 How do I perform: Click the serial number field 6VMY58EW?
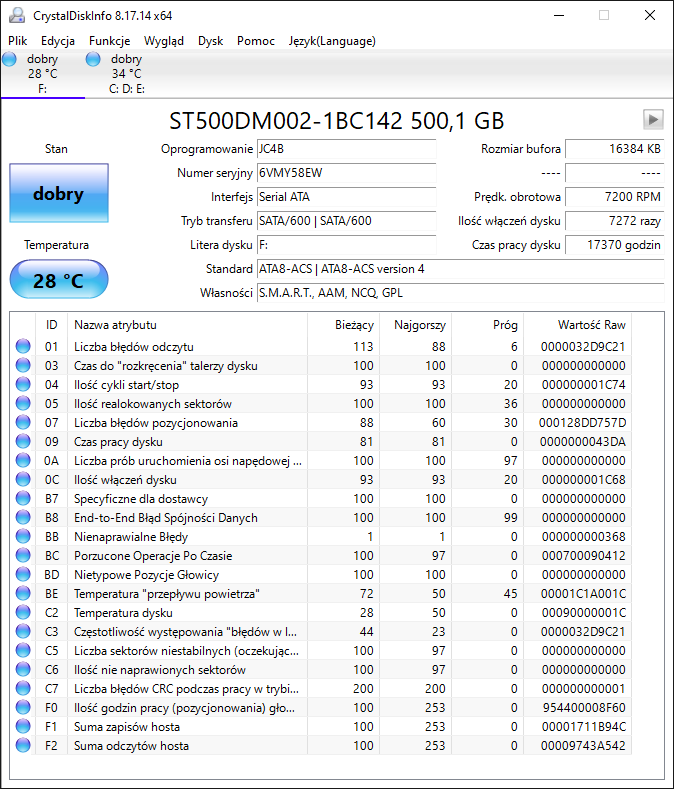346,173
